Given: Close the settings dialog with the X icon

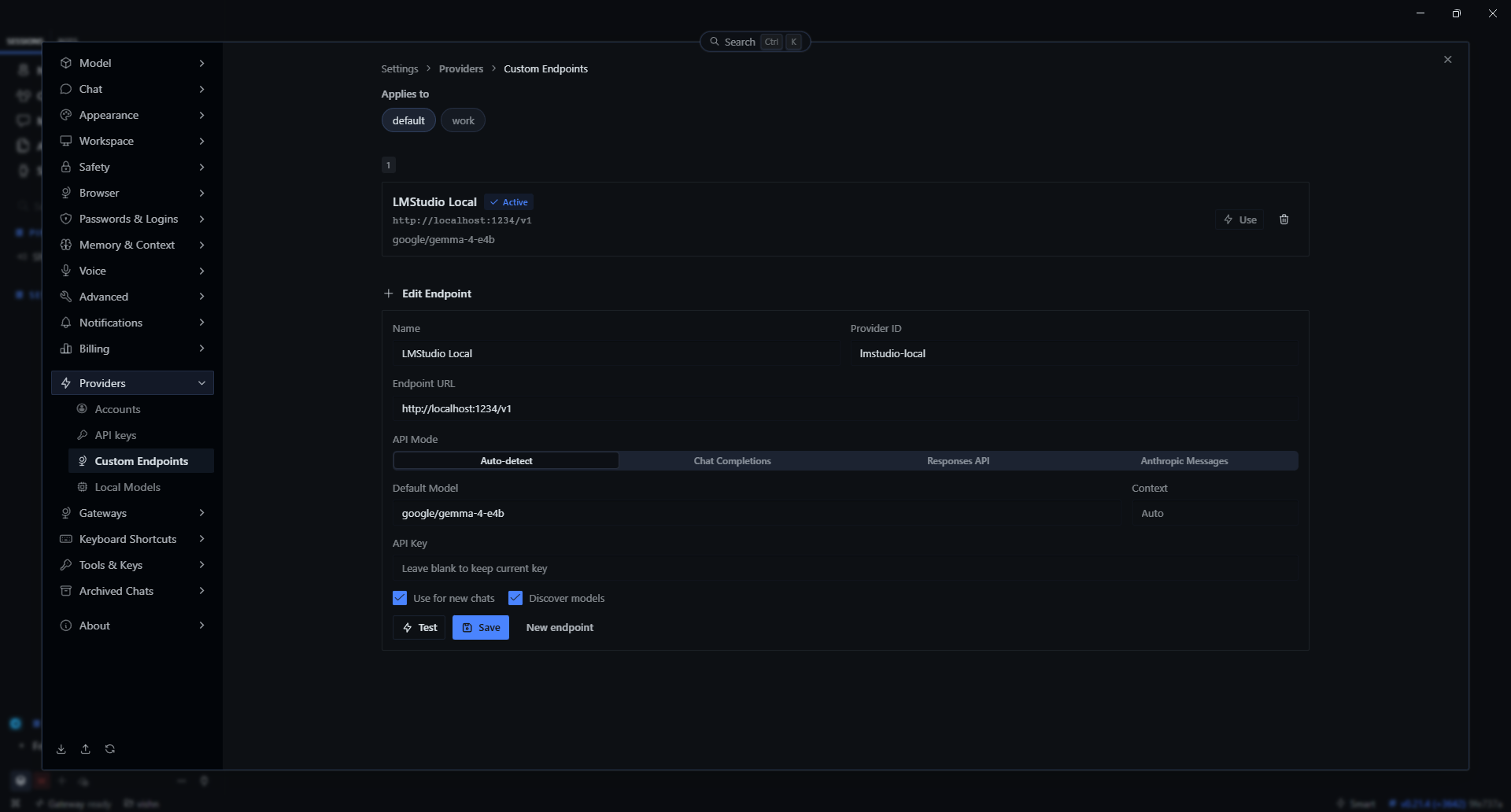Looking at the screenshot, I should click(x=1447, y=60).
